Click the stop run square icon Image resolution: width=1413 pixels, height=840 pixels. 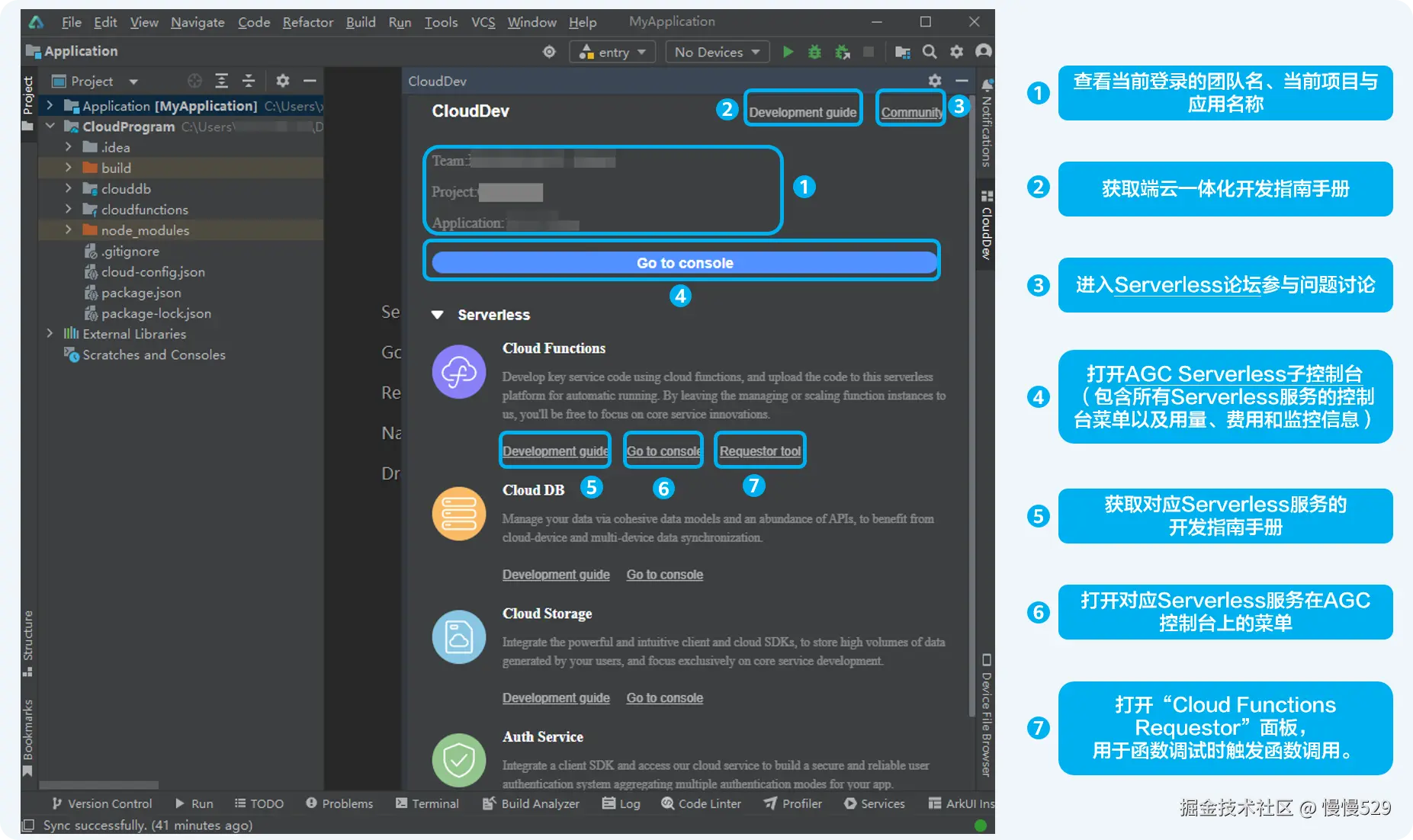click(x=868, y=52)
